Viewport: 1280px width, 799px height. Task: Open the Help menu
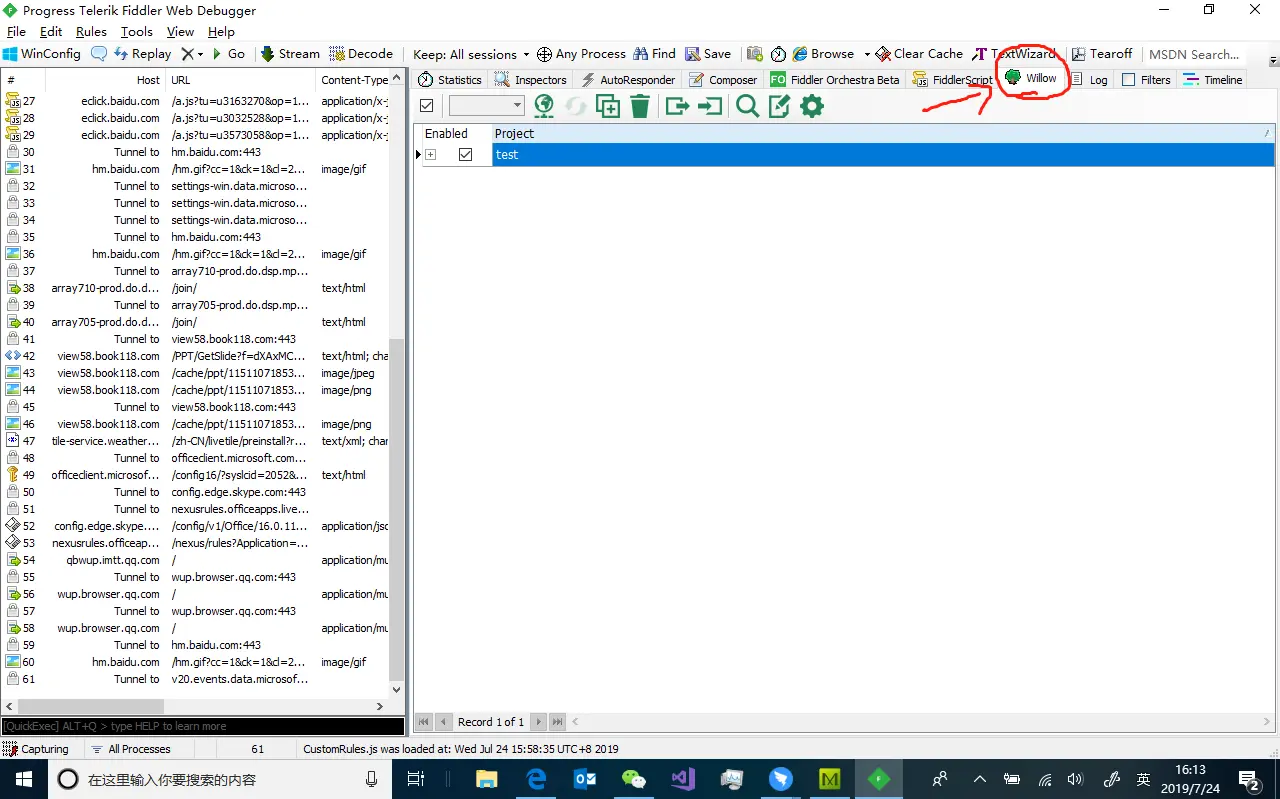(x=221, y=32)
